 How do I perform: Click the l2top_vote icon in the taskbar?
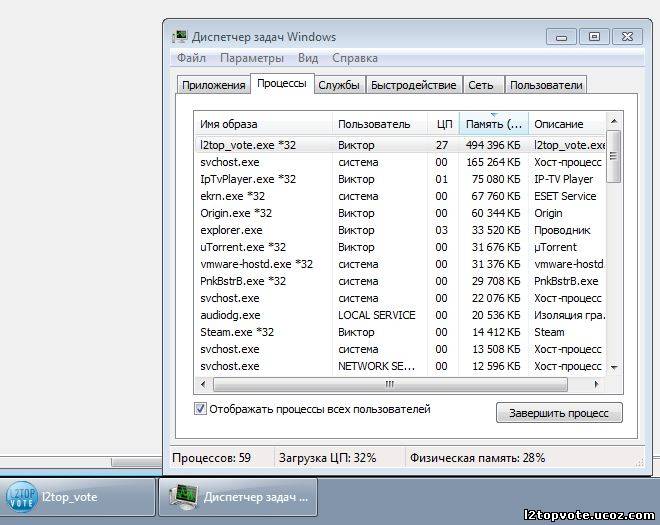(21, 496)
